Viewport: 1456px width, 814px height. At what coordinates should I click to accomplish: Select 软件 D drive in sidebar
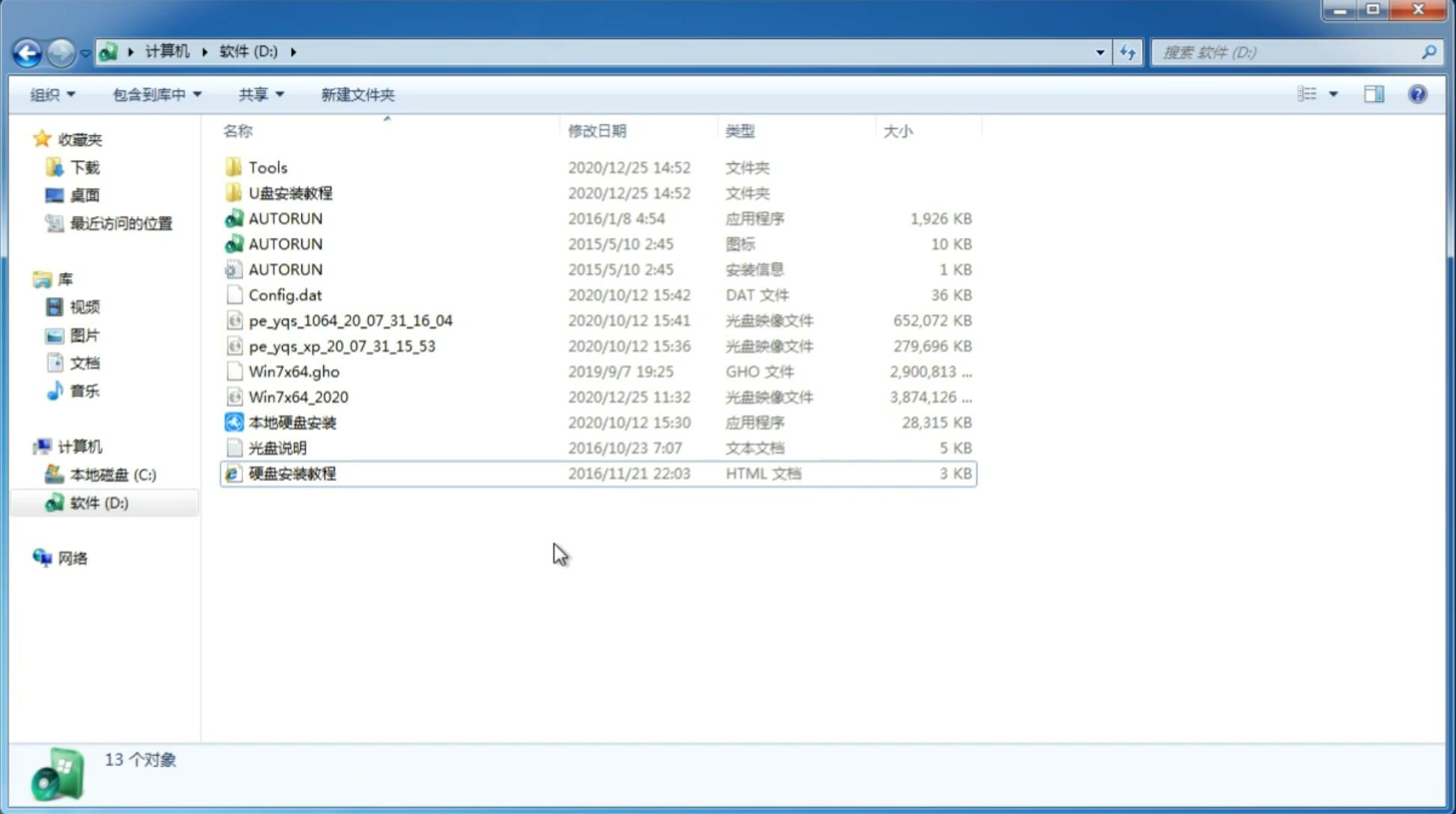[99, 503]
